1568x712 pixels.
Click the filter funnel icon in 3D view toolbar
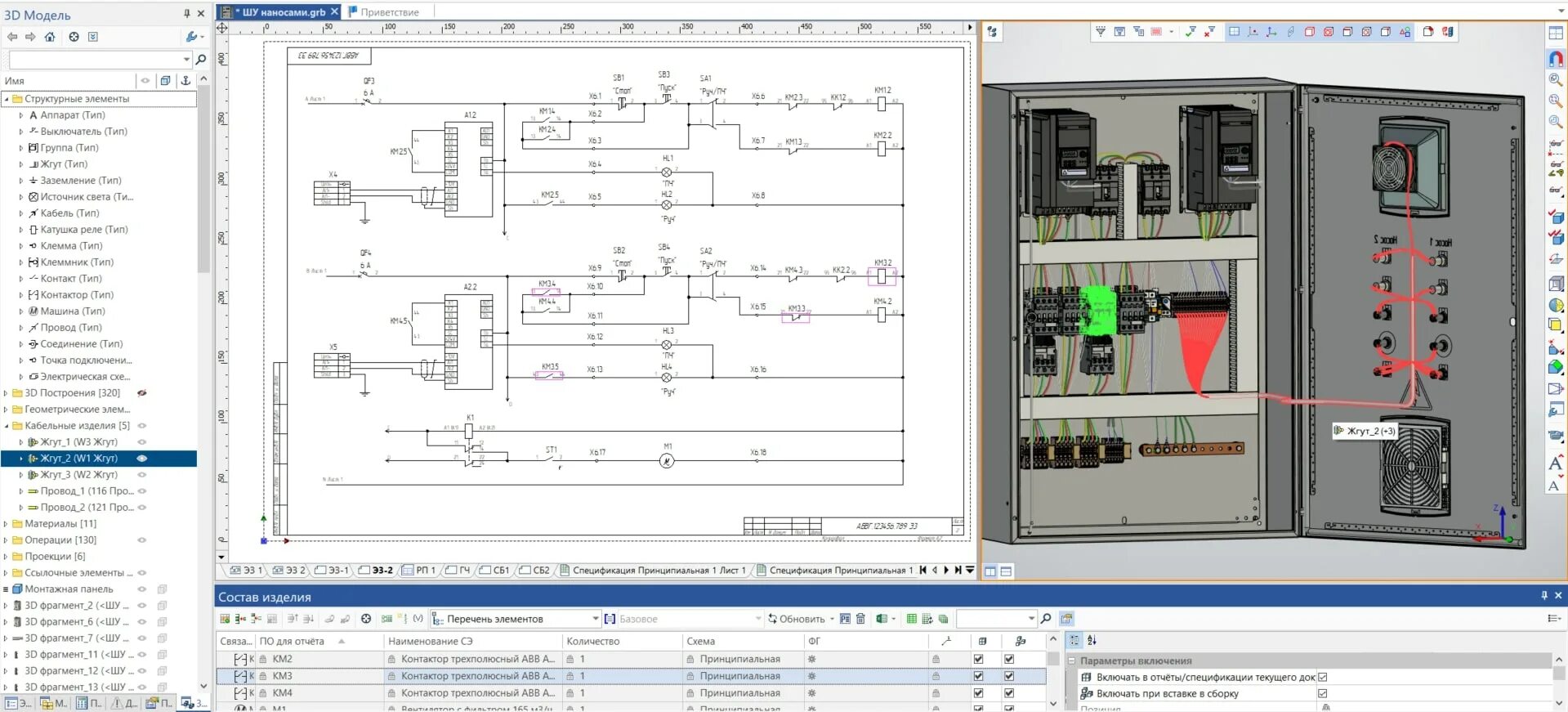(1101, 32)
